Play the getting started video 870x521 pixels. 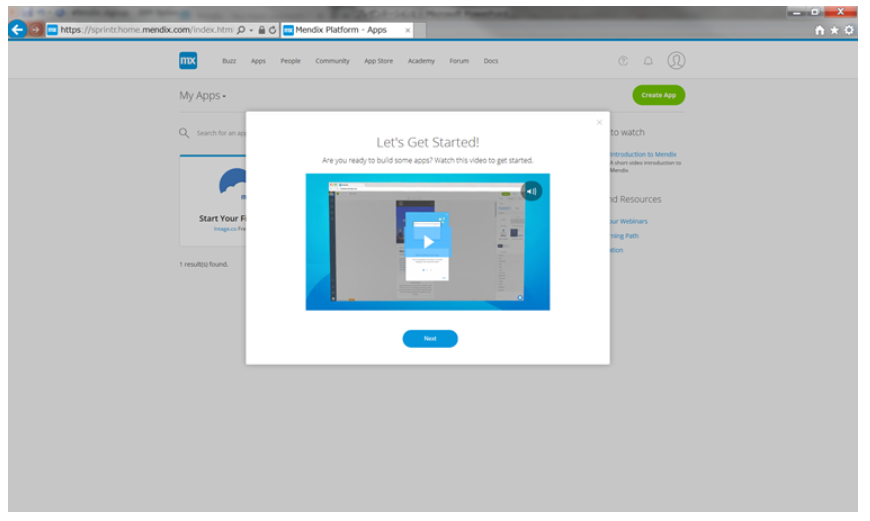(x=428, y=242)
